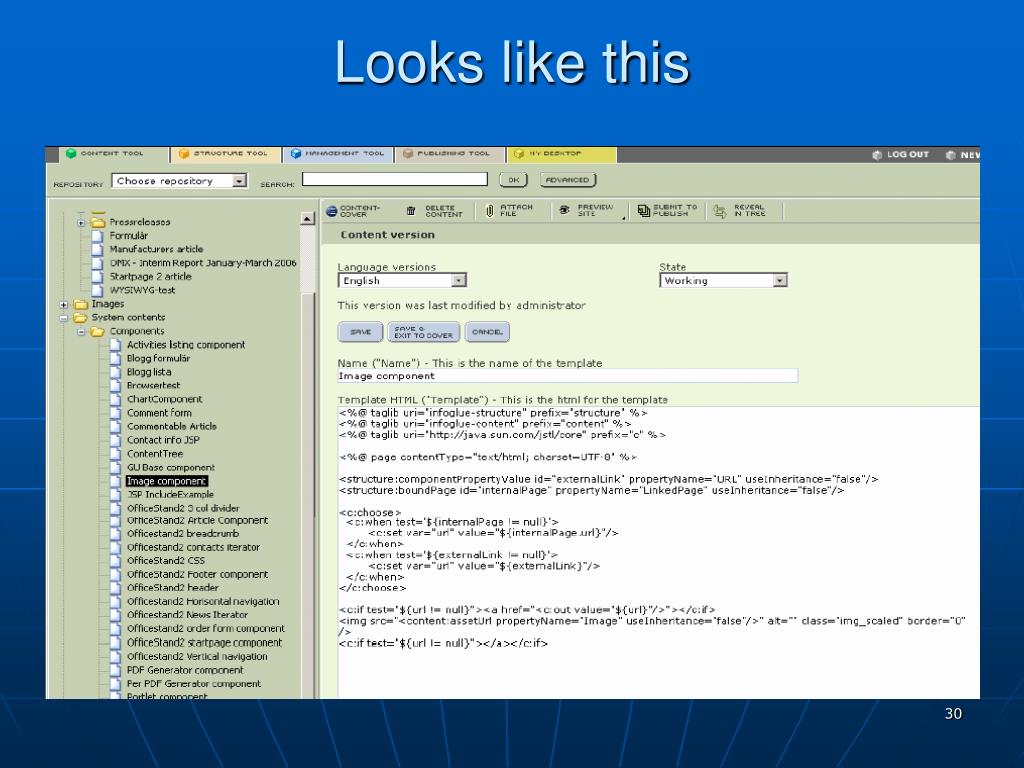Select Officestand2 Vertical navigation
This screenshot has height=768, width=1024.
pyautogui.click(x=197, y=657)
